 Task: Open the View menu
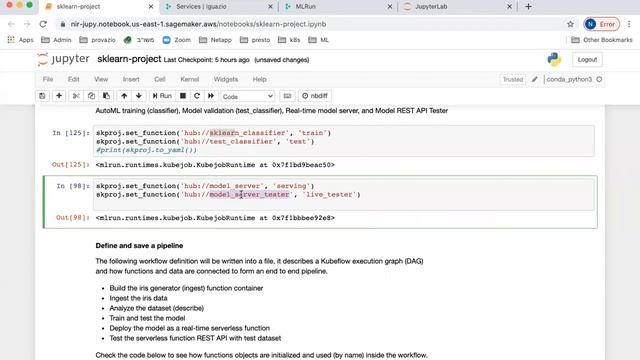(101, 79)
